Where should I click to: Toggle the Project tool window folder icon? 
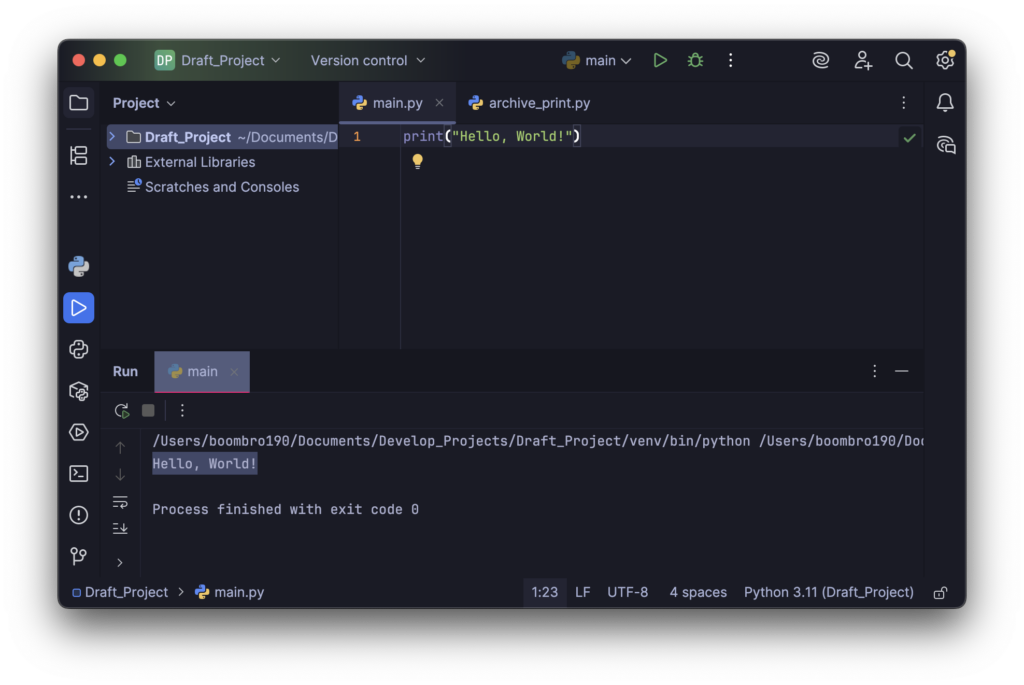click(x=79, y=103)
